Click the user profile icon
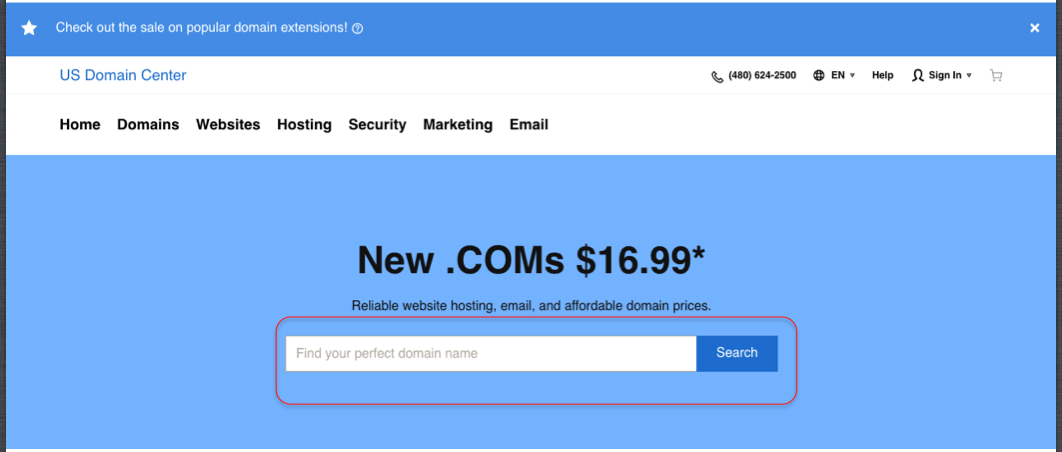 point(918,75)
